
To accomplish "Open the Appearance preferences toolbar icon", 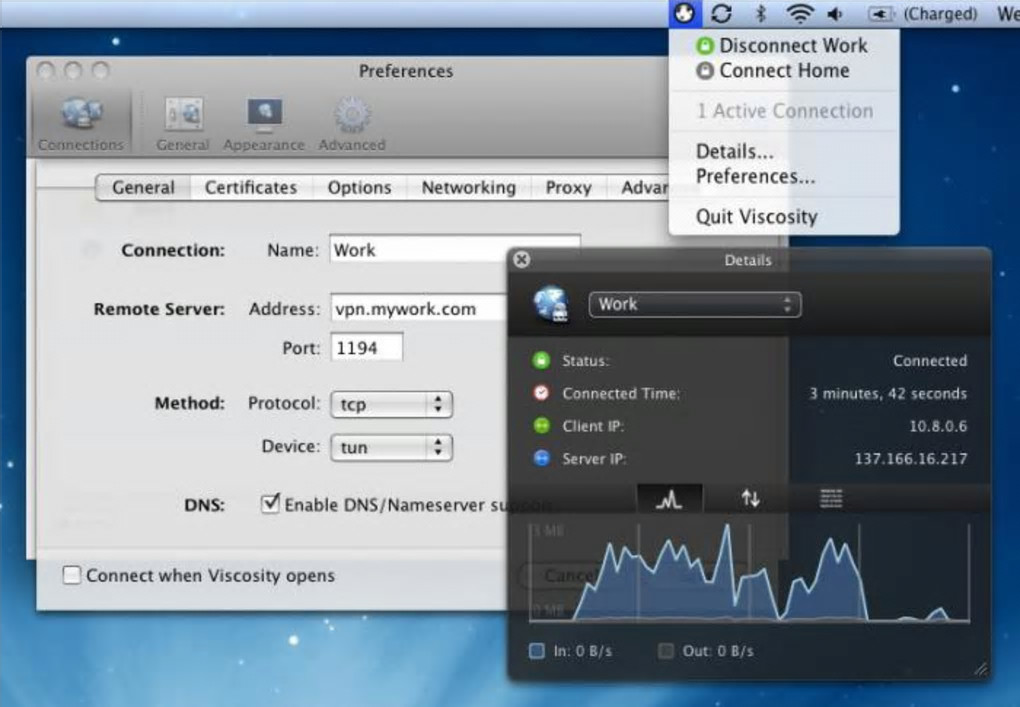I will 263,124.
